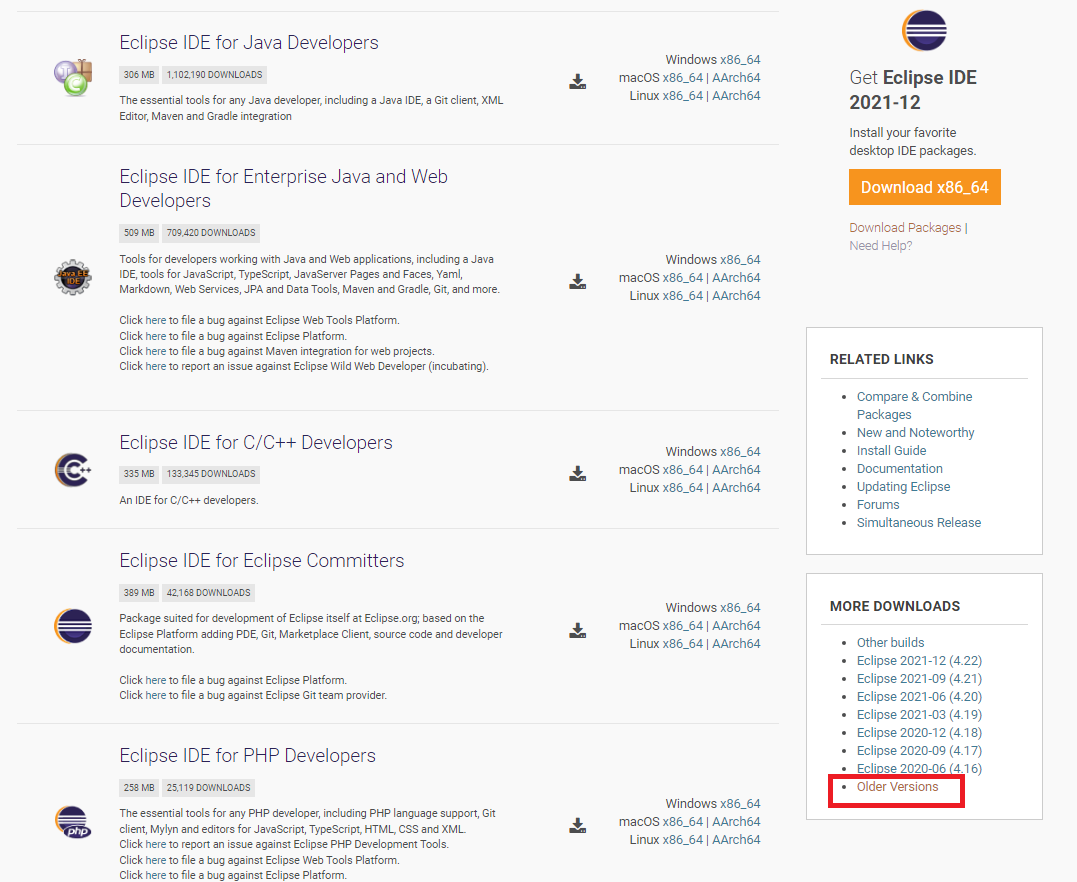Download C/C++ Developers Linux x86_64
The image size is (1077, 882).
click(x=683, y=487)
